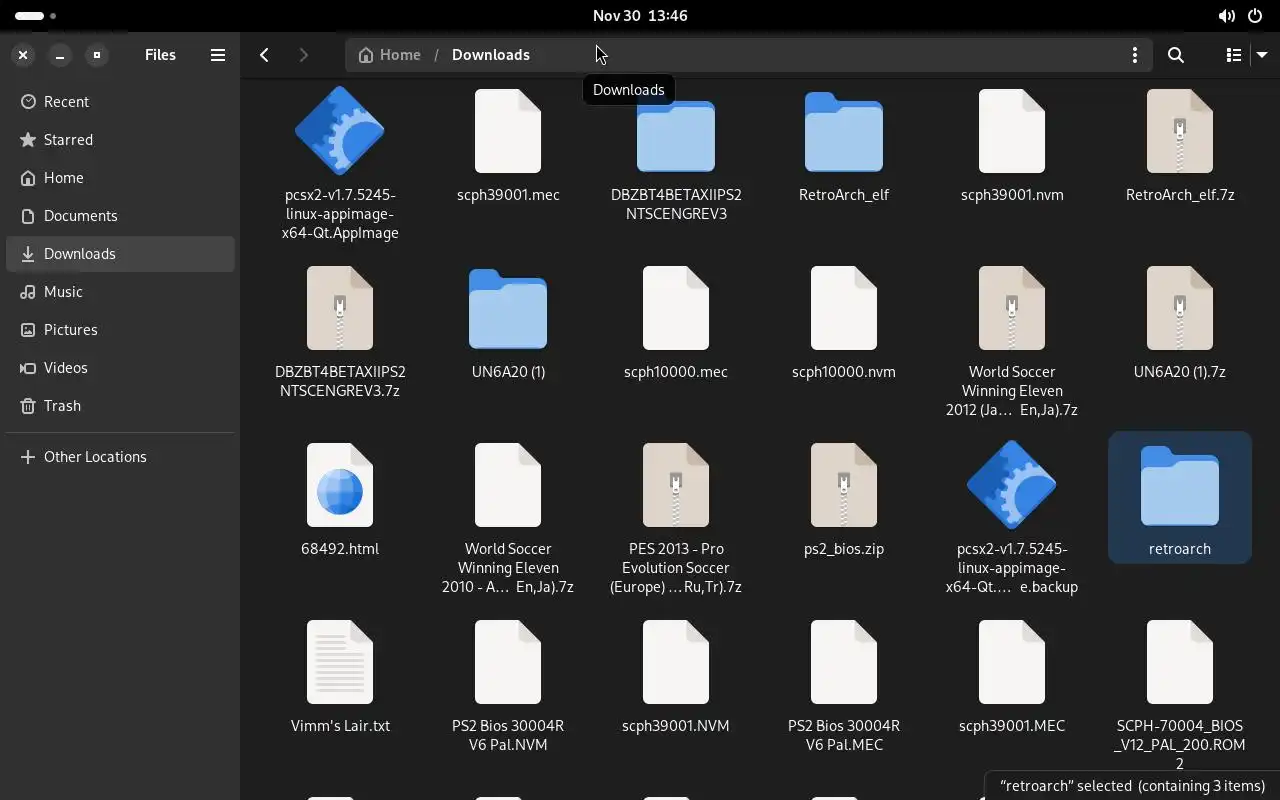Select Downloads in the sidebar

pos(120,254)
